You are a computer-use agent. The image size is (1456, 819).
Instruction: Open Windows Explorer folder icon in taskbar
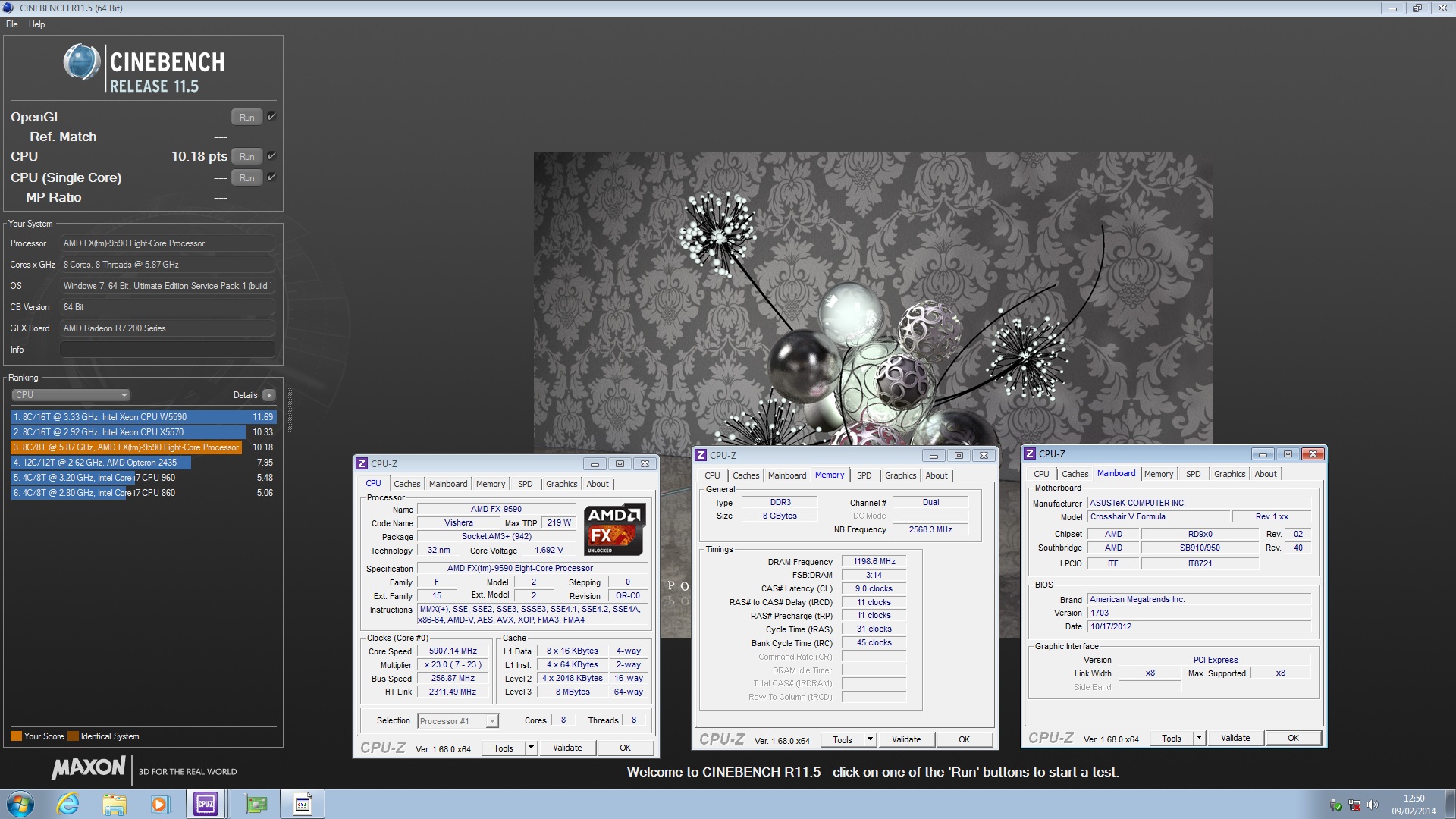[x=115, y=804]
